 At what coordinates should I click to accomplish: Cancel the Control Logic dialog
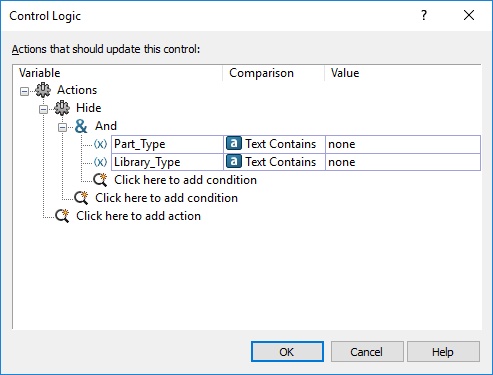pos(367,352)
